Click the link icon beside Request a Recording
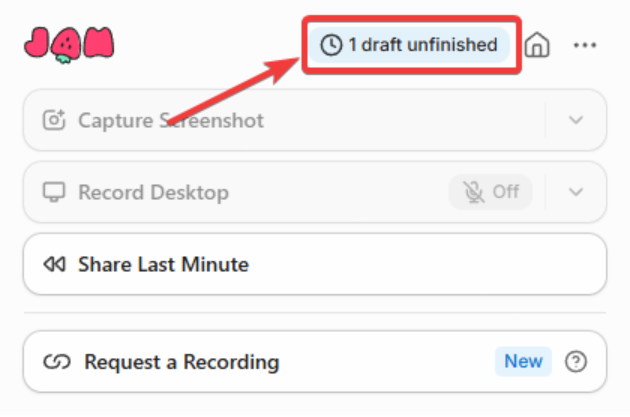Image resolution: width=630 pixels, height=417 pixels. click(54, 362)
